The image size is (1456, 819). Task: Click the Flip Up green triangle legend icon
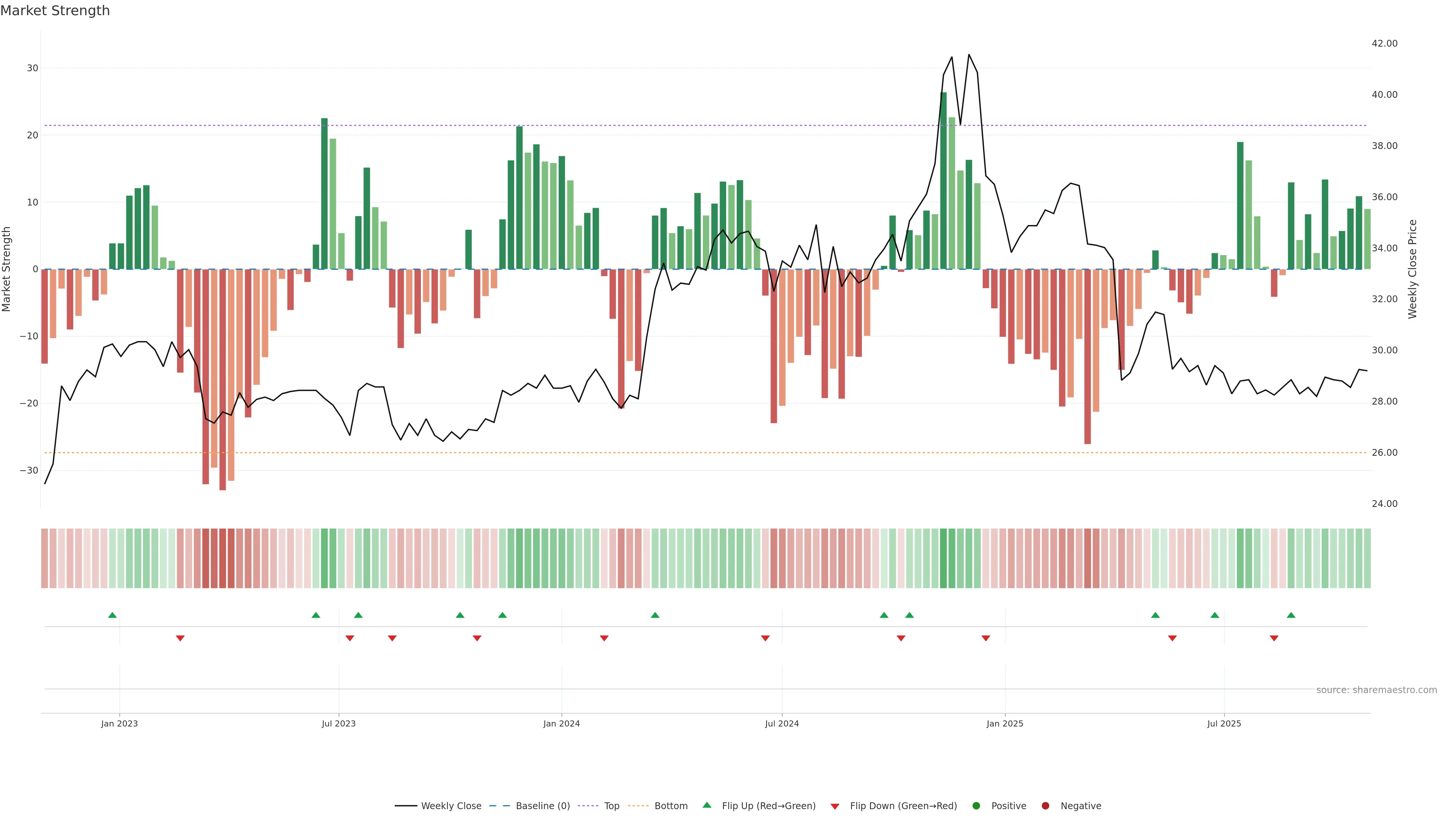pyautogui.click(x=706, y=805)
